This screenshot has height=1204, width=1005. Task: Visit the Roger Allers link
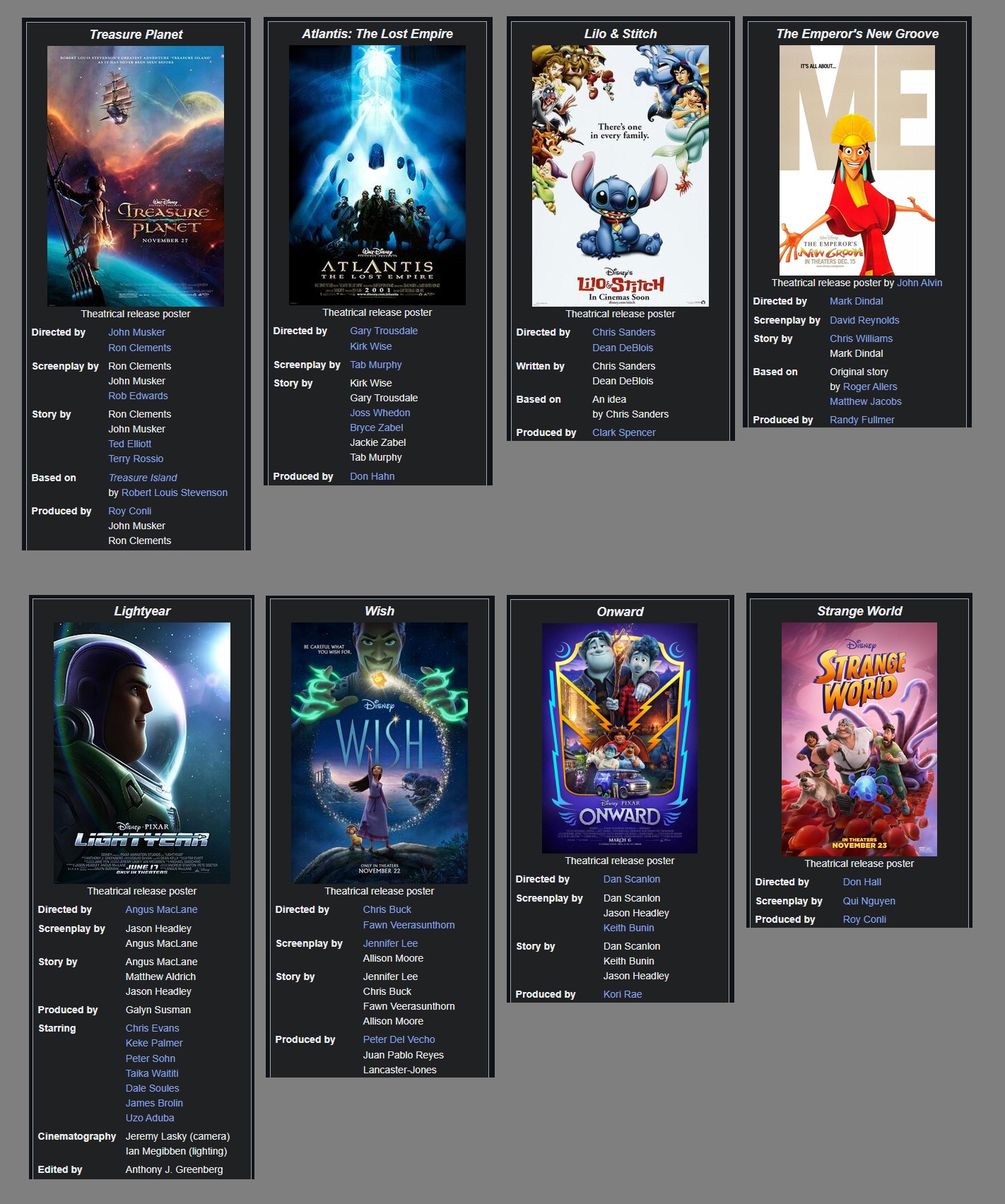coord(870,386)
